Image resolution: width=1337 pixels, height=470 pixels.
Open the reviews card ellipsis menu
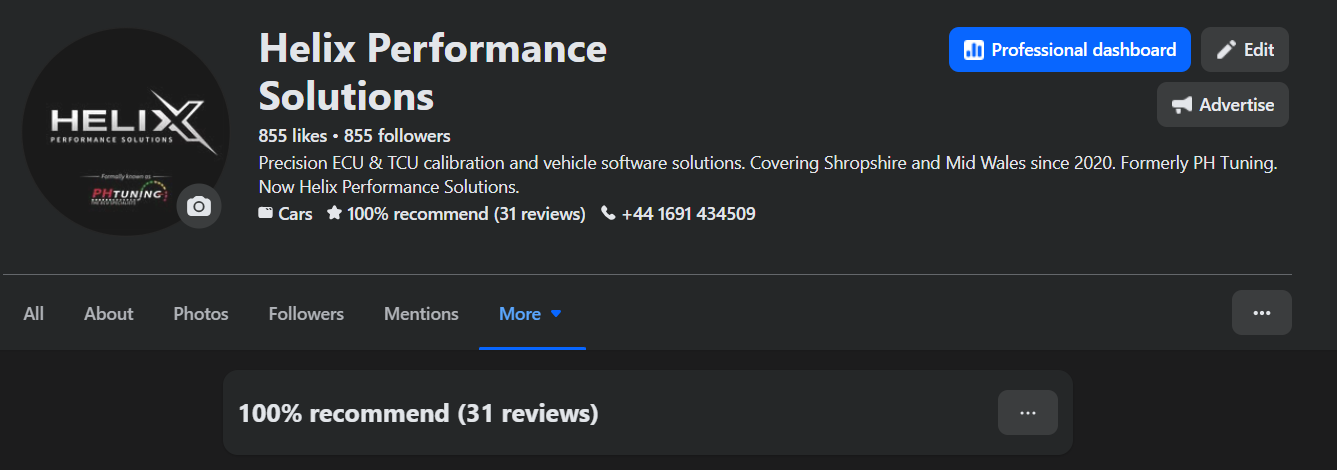[x=1028, y=412]
